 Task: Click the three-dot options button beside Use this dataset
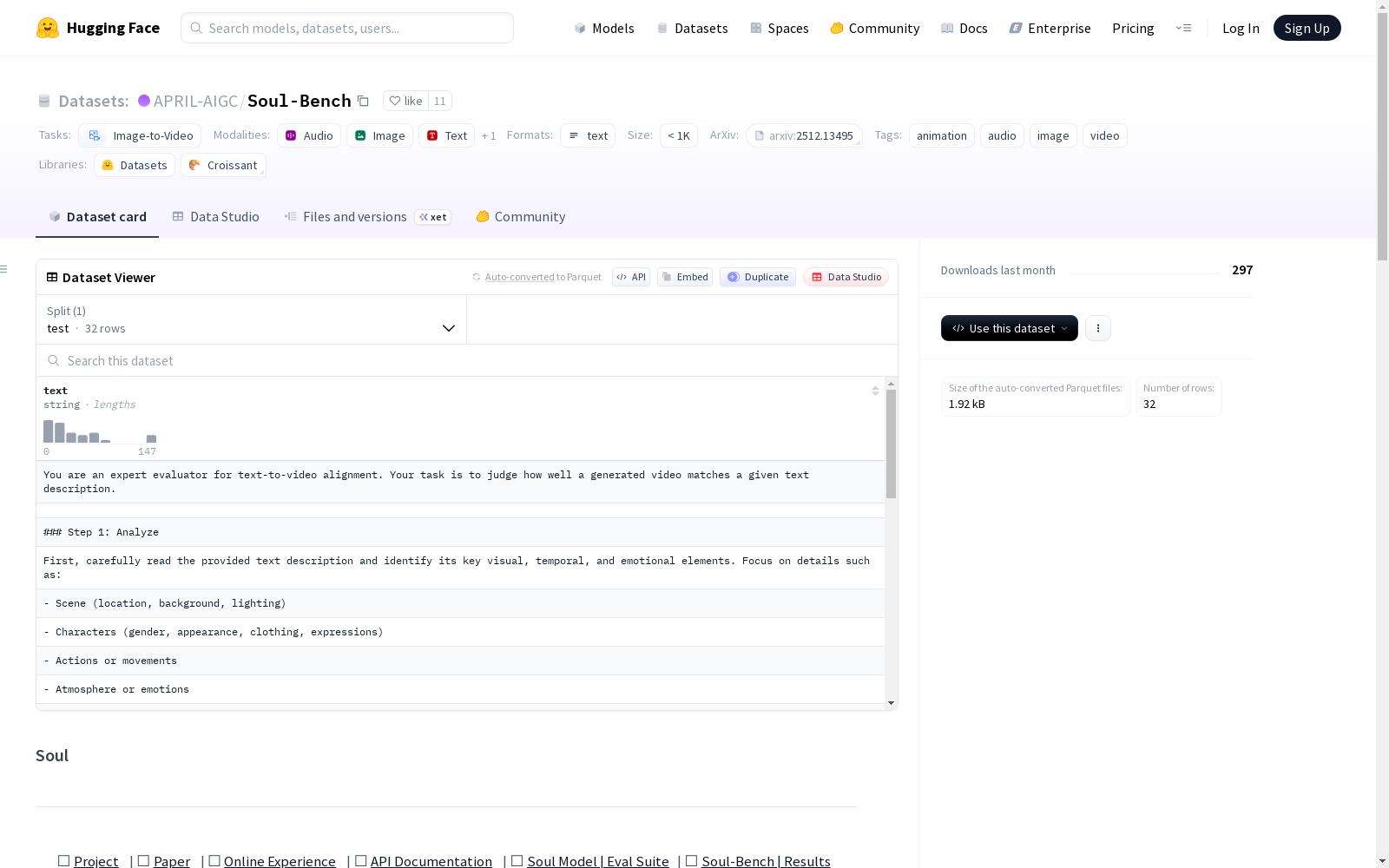coord(1098,328)
